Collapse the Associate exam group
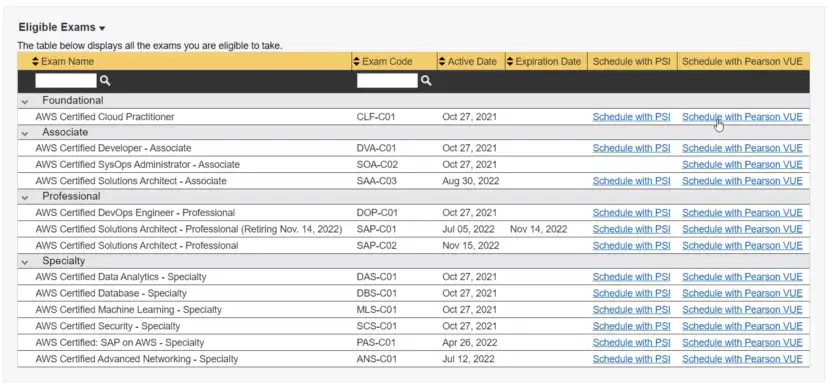 point(25,133)
